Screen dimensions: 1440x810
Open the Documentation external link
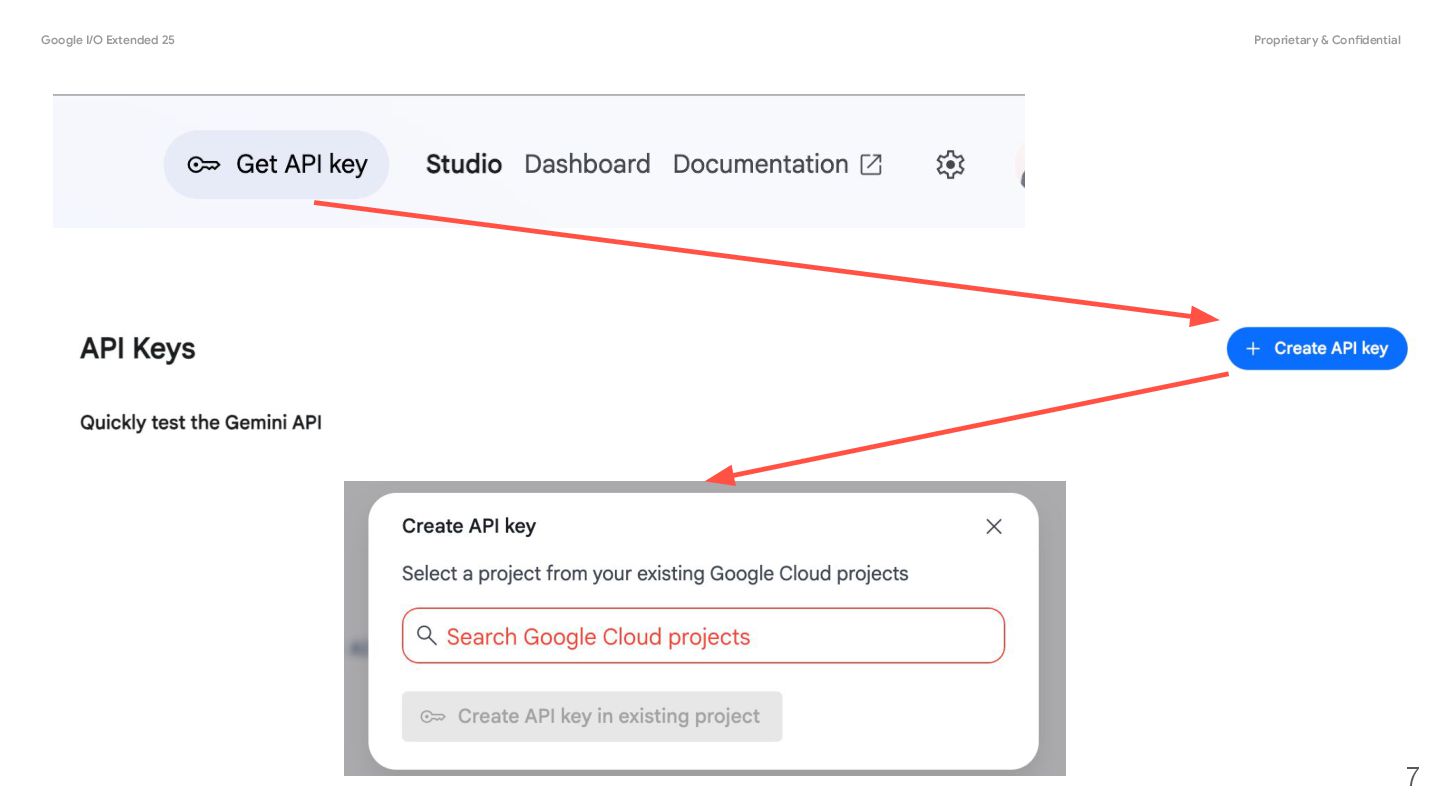(x=777, y=164)
